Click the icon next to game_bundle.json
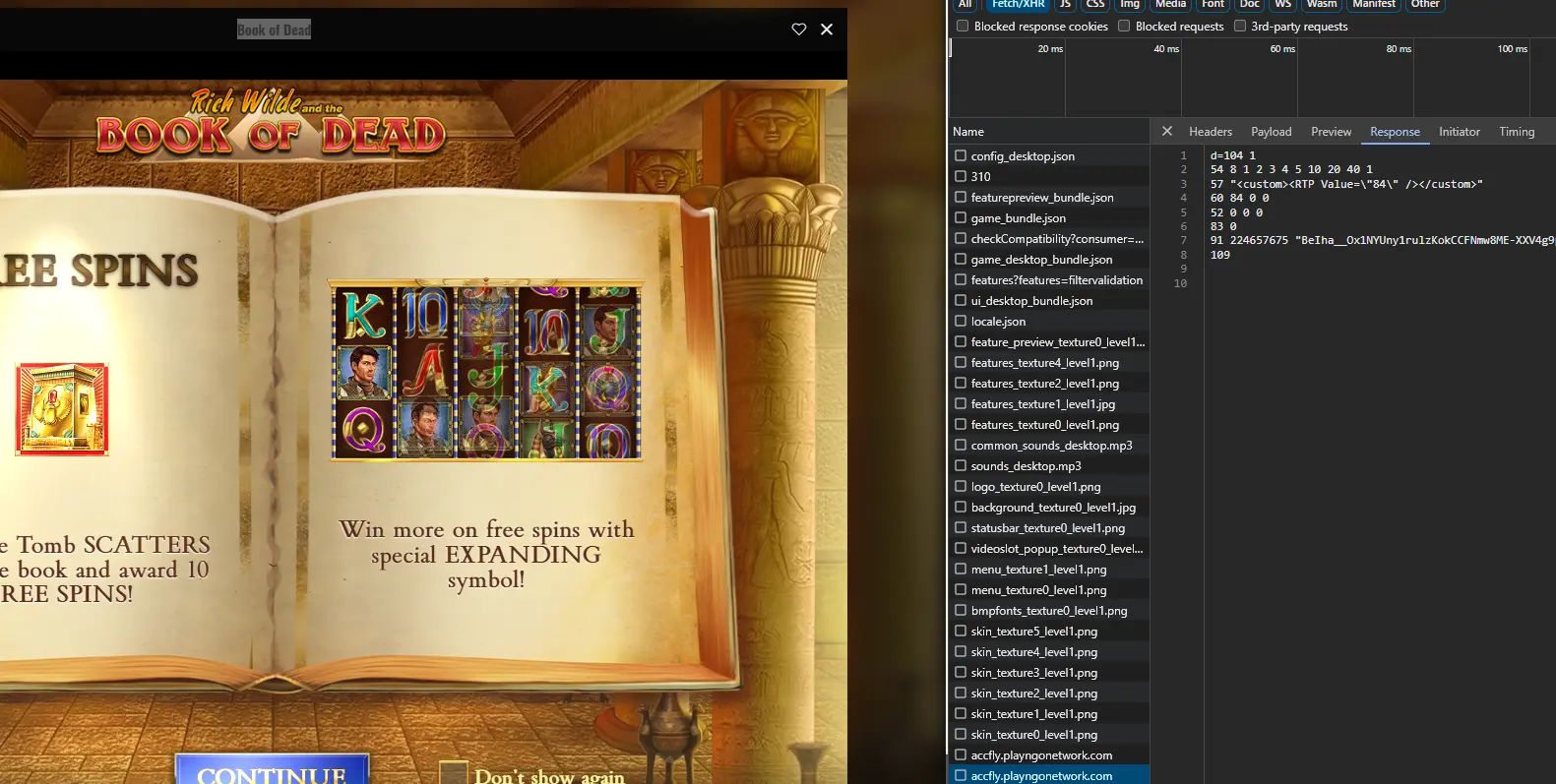Image resolution: width=1556 pixels, height=784 pixels. [x=961, y=217]
